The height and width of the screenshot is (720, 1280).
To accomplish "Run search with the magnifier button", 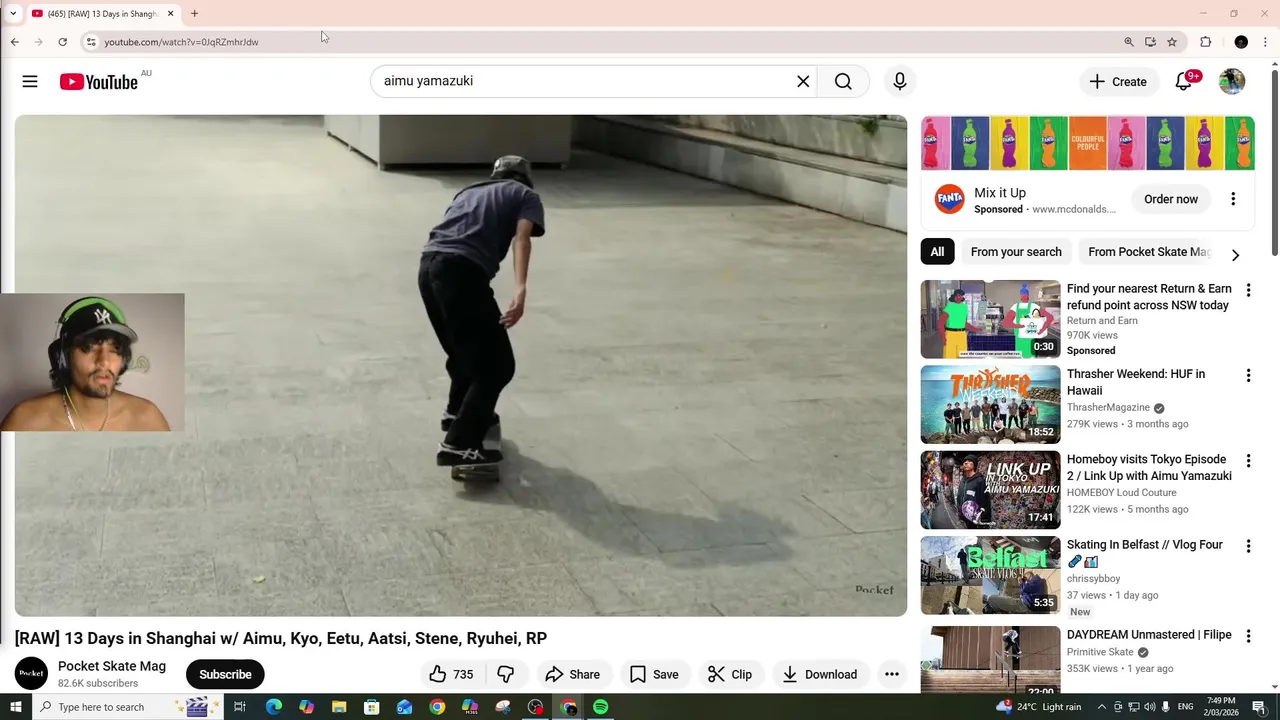I will pos(843,82).
